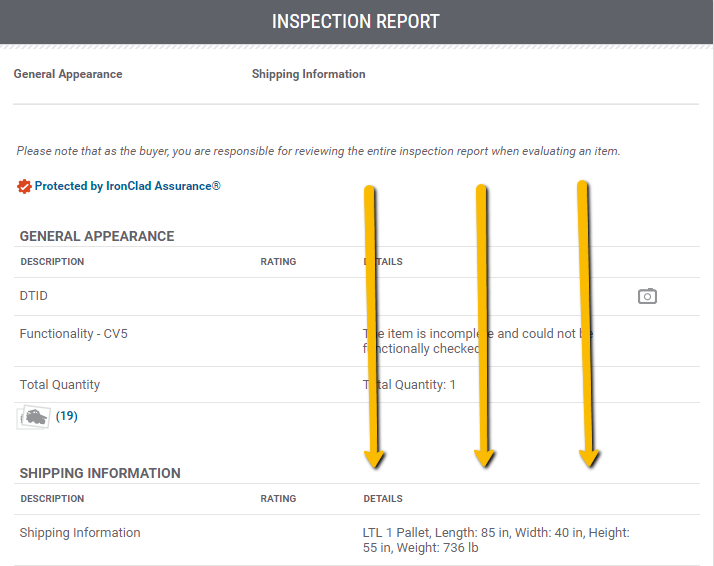Click the Details column header under Shipping Information
Image resolution: width=714 pixels, height=566 pixels.
click(x=383, y=499)
